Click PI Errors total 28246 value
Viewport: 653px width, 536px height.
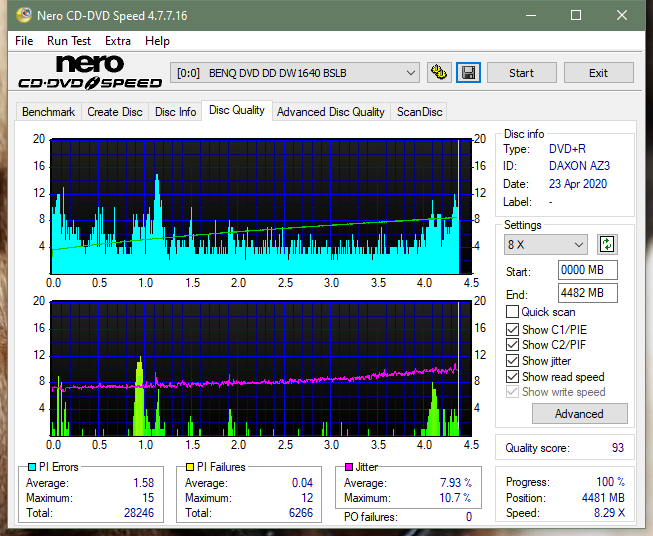[x=139, y=513]
